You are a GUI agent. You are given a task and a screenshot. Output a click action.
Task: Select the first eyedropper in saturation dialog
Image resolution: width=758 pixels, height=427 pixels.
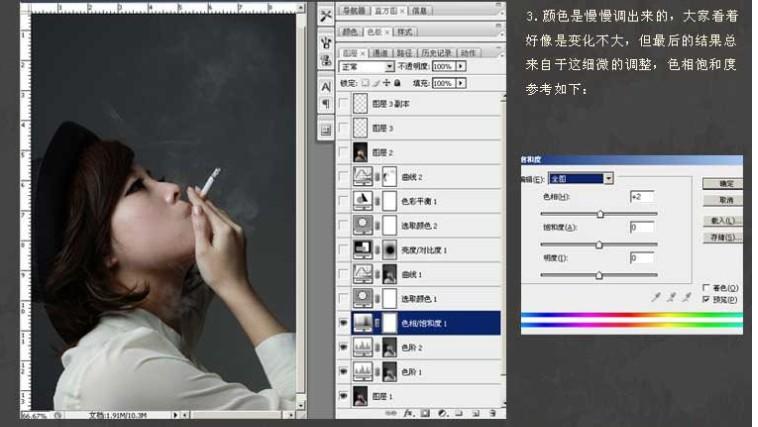click(x=656, y=297)
